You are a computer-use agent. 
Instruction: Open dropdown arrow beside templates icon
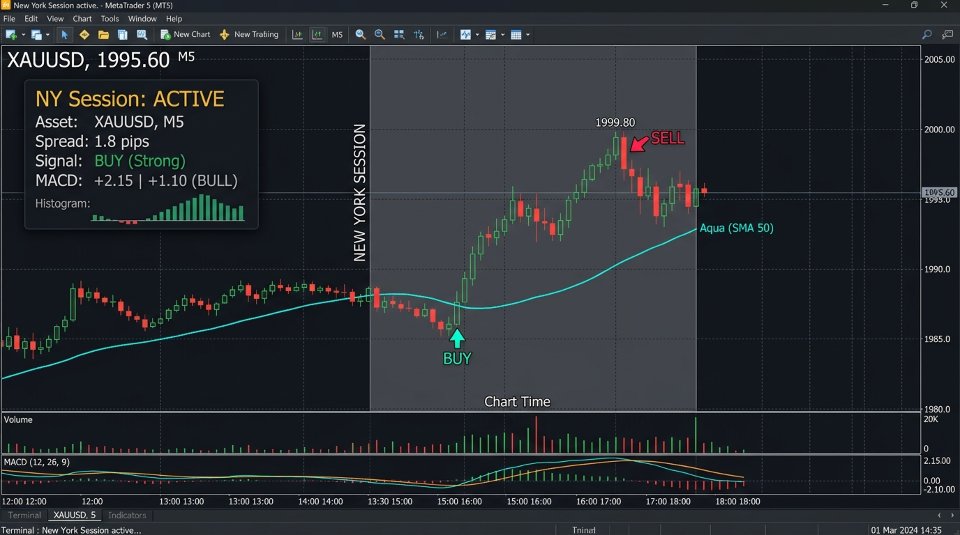click(x=503, y=35)
